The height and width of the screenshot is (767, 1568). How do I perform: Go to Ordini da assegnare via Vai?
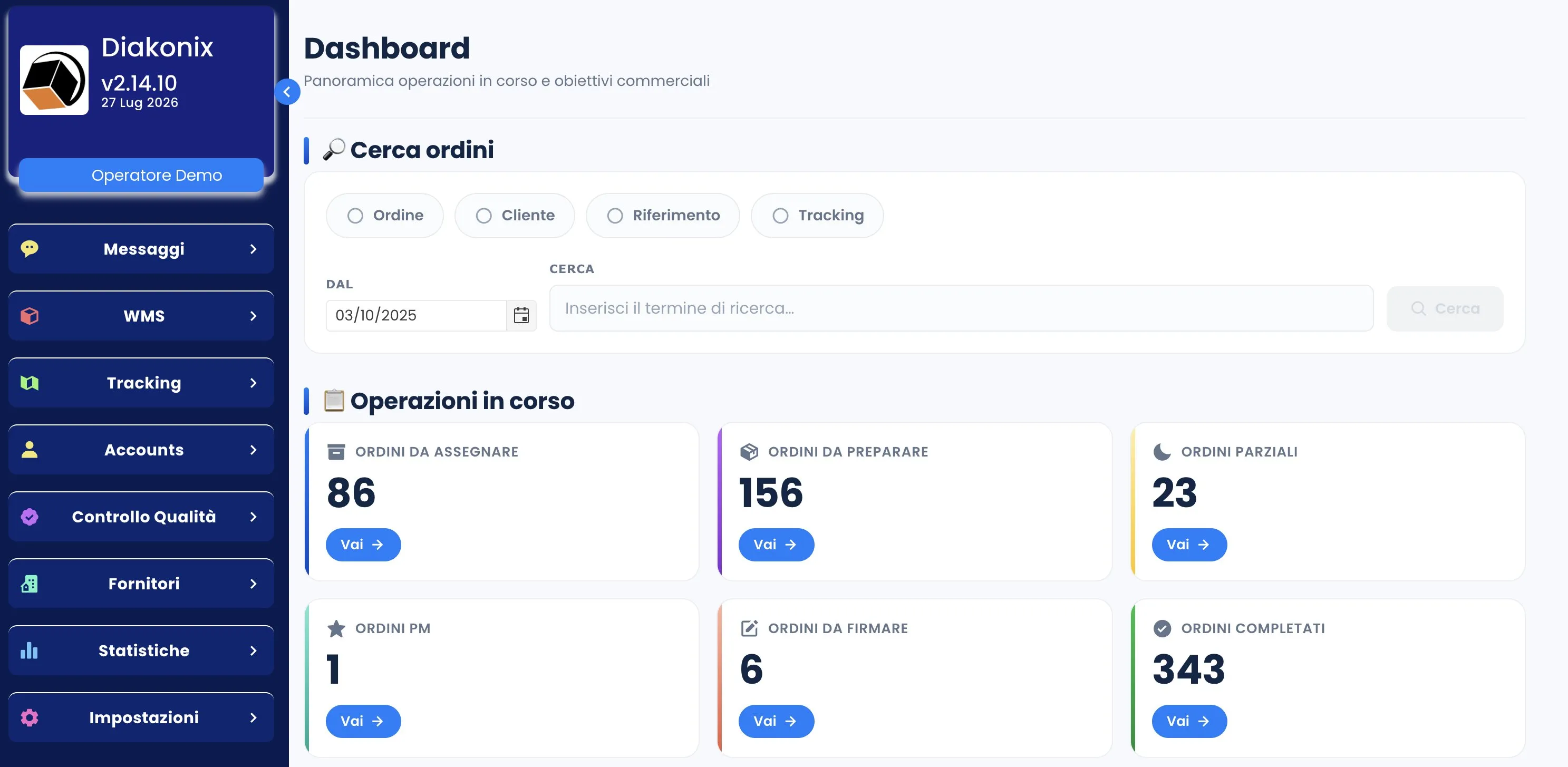363,544
